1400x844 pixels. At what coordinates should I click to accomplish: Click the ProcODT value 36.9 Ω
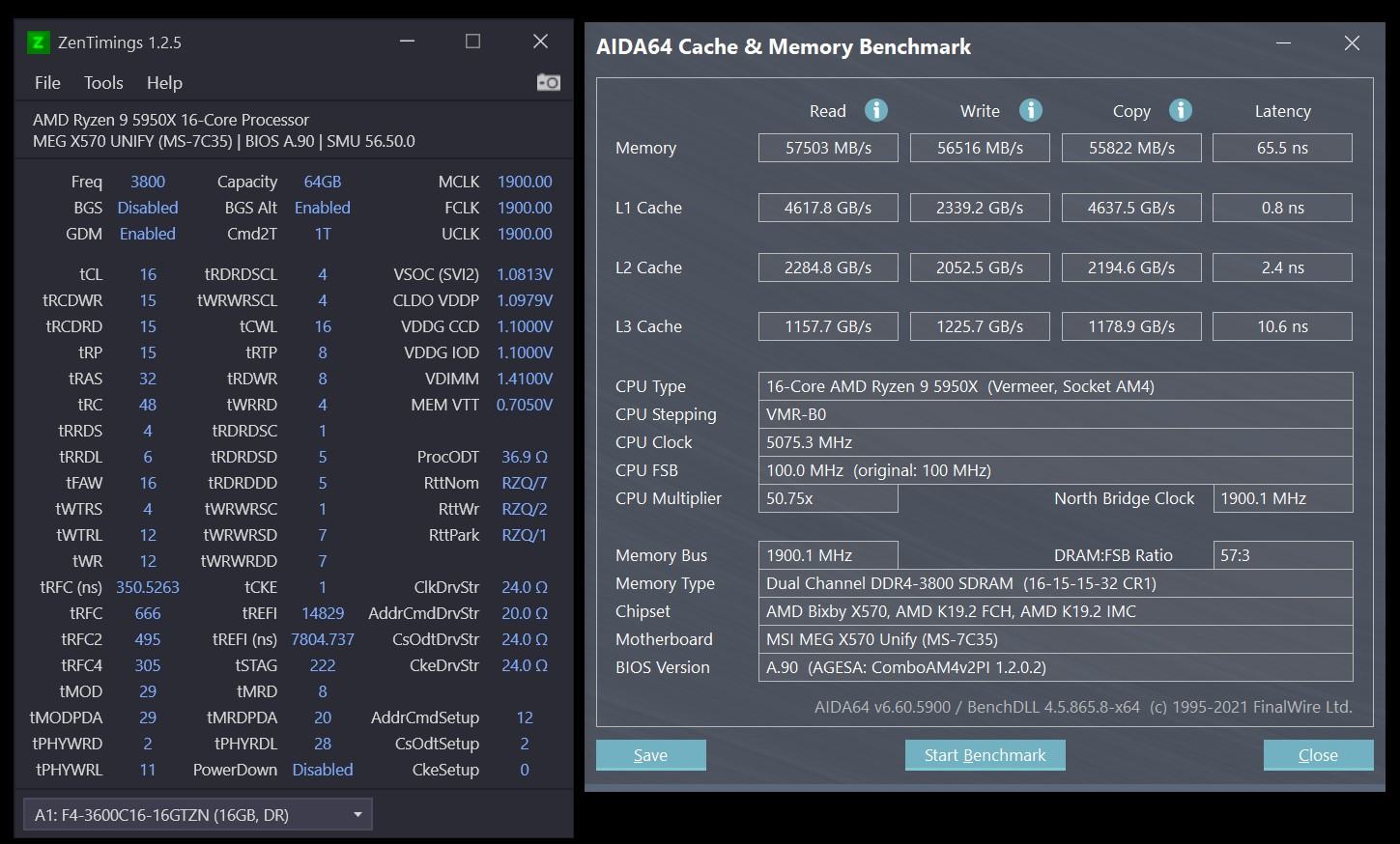click(525, 457)
